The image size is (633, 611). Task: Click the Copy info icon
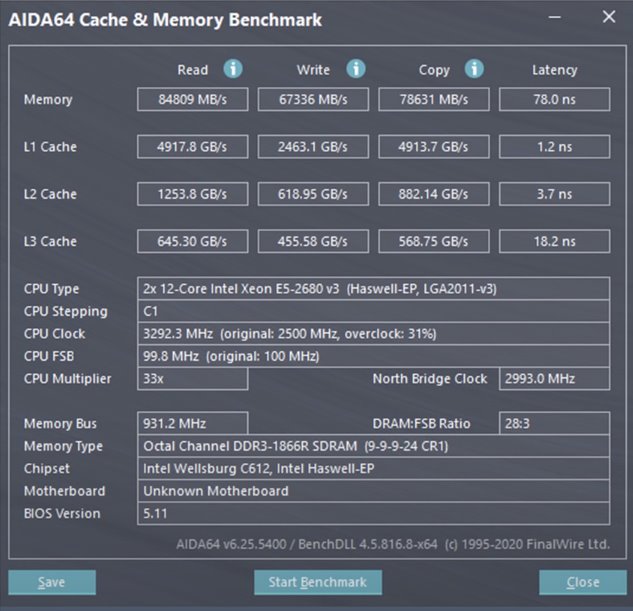(474, 69)
